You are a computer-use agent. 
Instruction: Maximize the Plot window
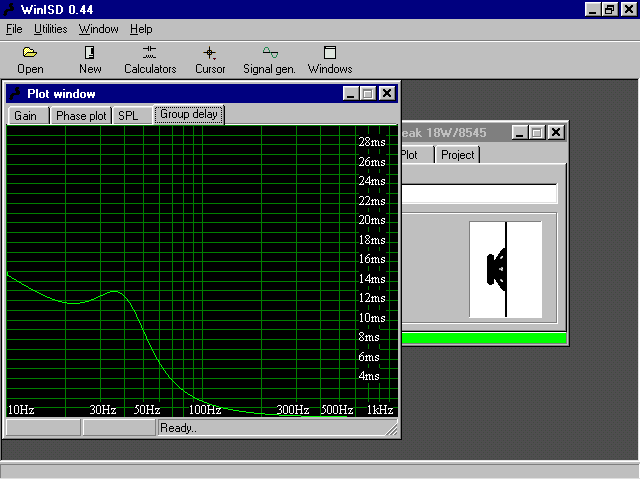[x=367, y=93]
